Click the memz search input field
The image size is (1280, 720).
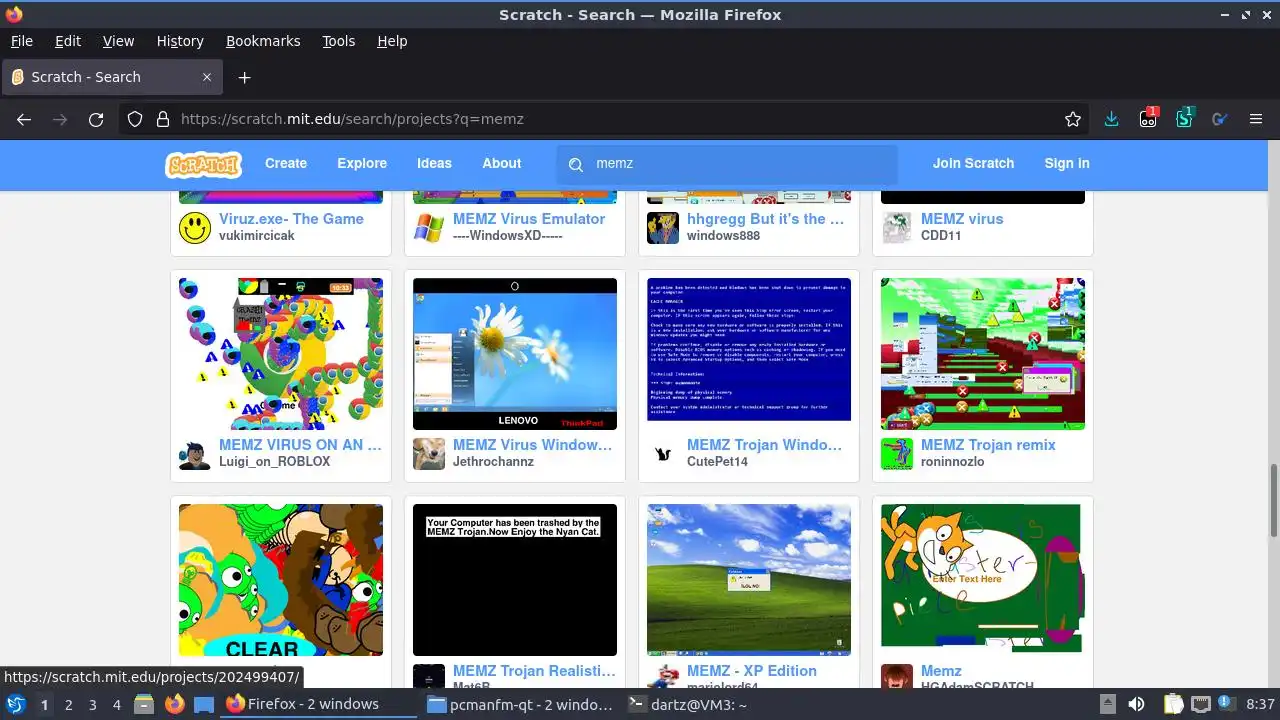pyautogui.click(x=727, y=164)
